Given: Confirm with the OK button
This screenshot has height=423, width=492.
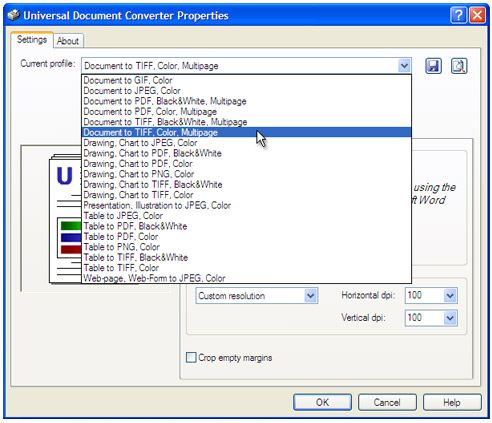Looking at the screenshot, I should [322, 402].
